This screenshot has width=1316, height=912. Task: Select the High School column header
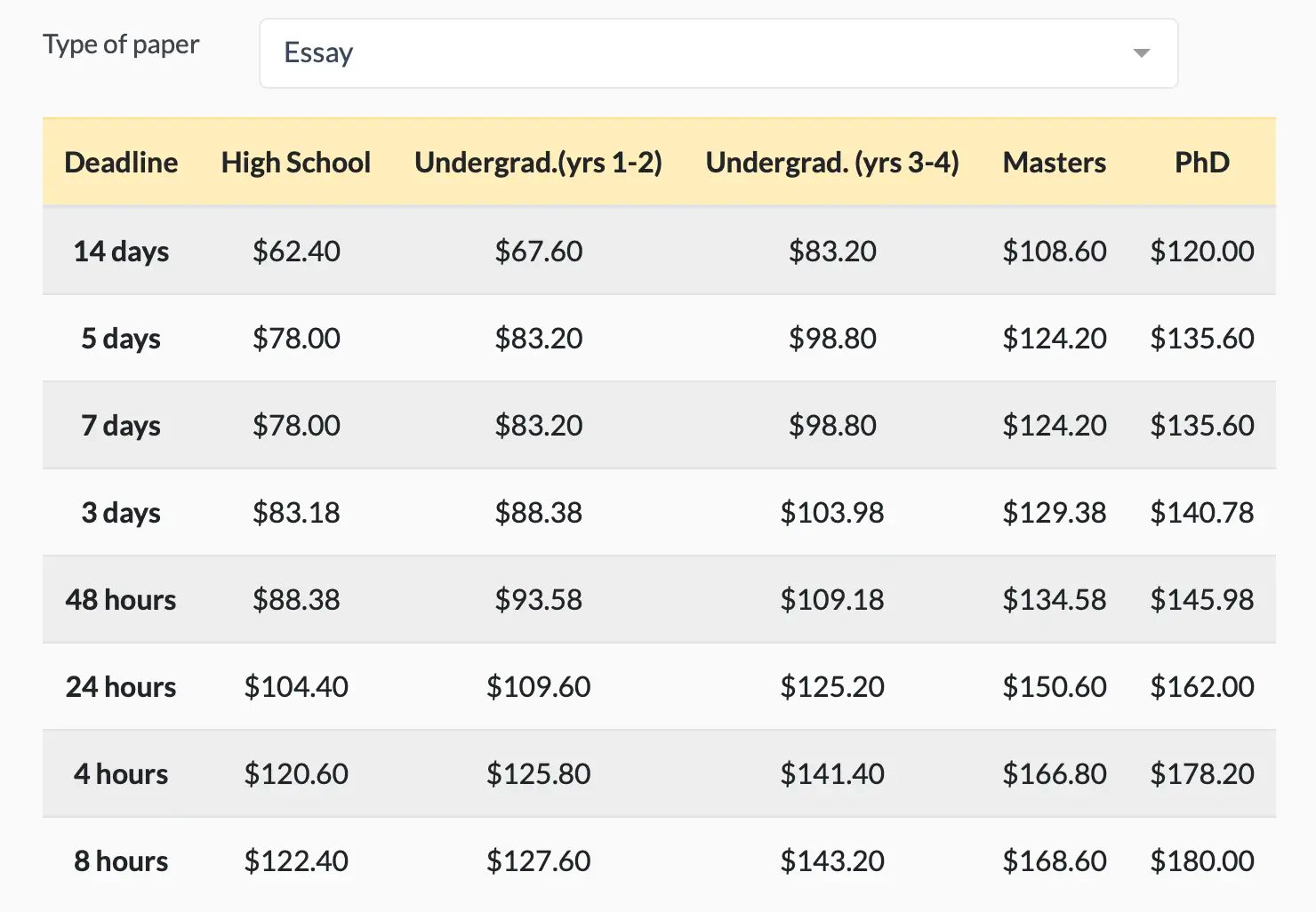tap(296, 162)
